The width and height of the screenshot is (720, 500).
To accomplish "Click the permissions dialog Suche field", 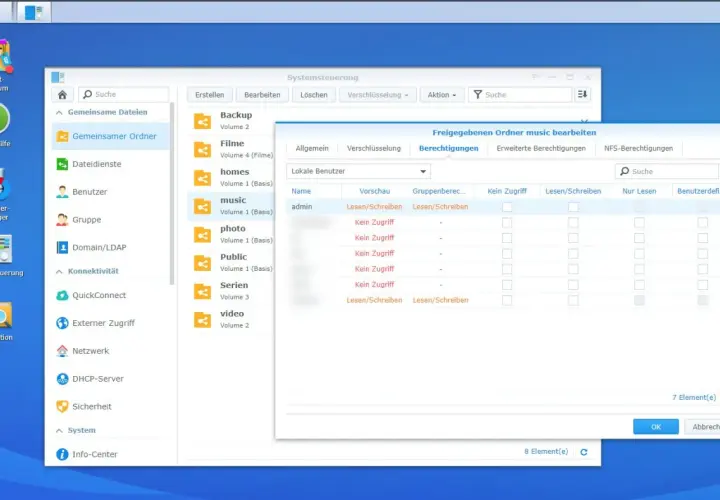I will pyautogui.click(x=667, y=171).
